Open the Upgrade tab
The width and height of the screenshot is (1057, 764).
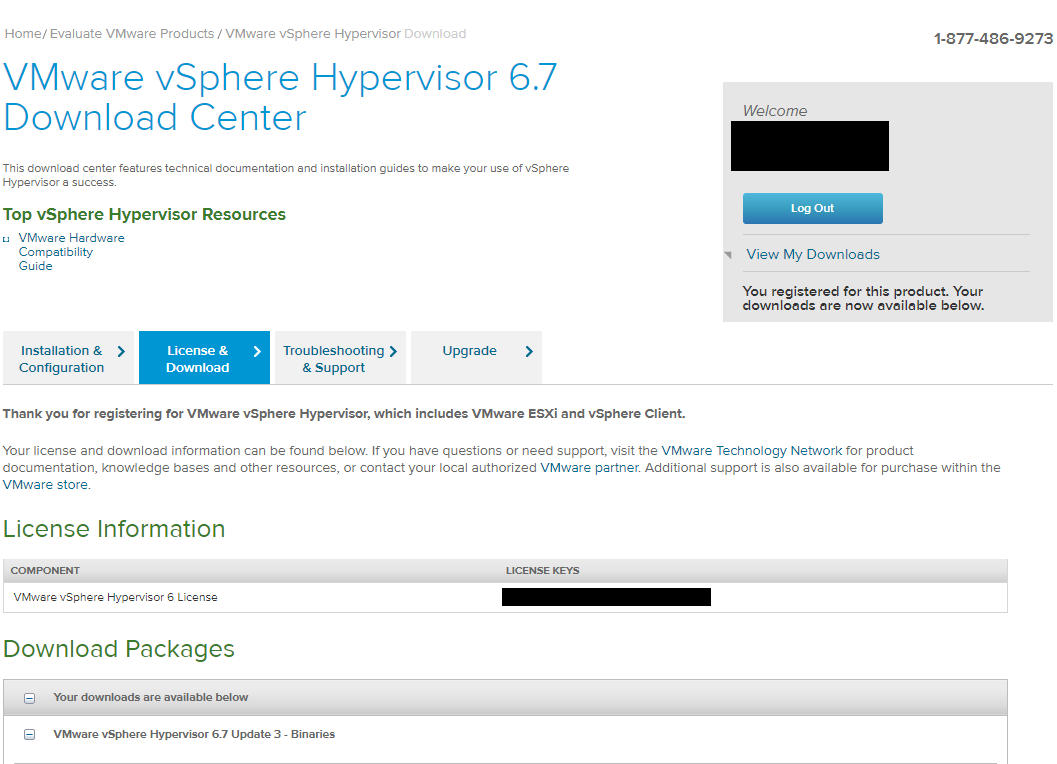pyautogui.click(x=476, y=358)
